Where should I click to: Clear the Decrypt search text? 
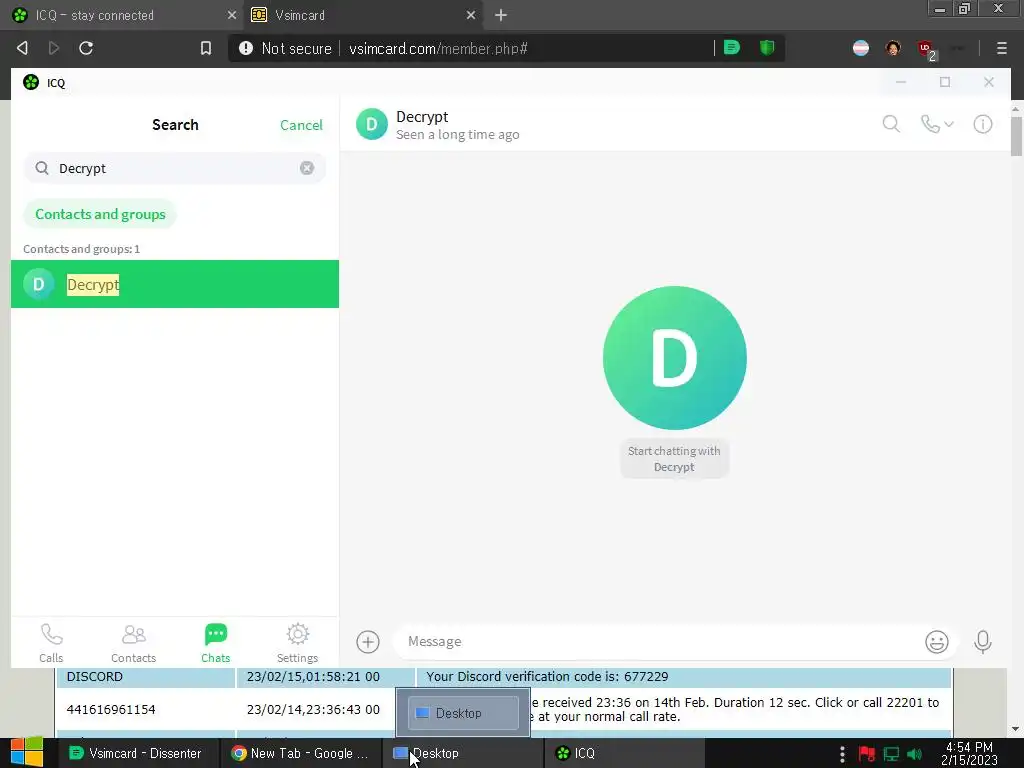point(307,168)
